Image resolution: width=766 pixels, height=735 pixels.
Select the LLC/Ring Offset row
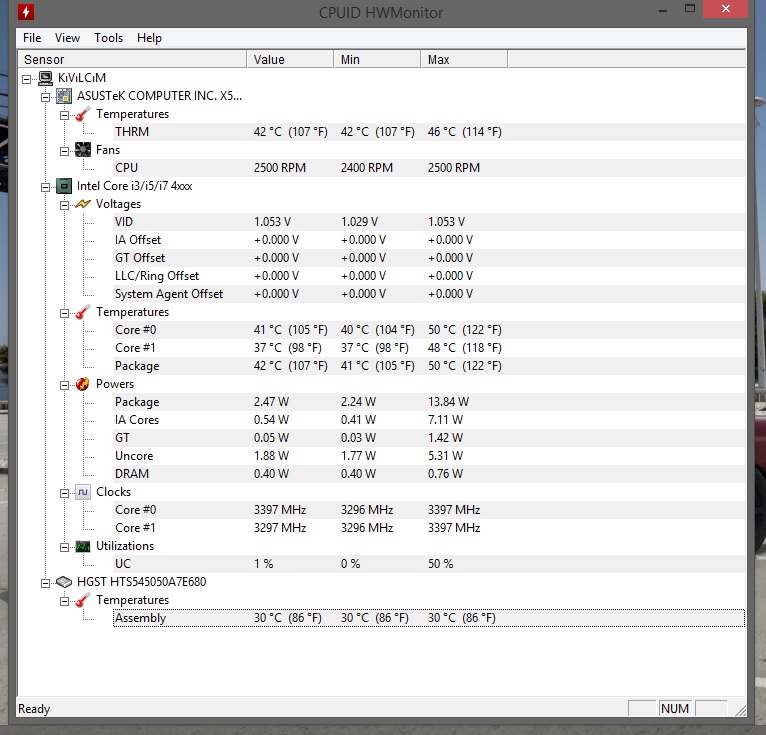click(429, 276)
